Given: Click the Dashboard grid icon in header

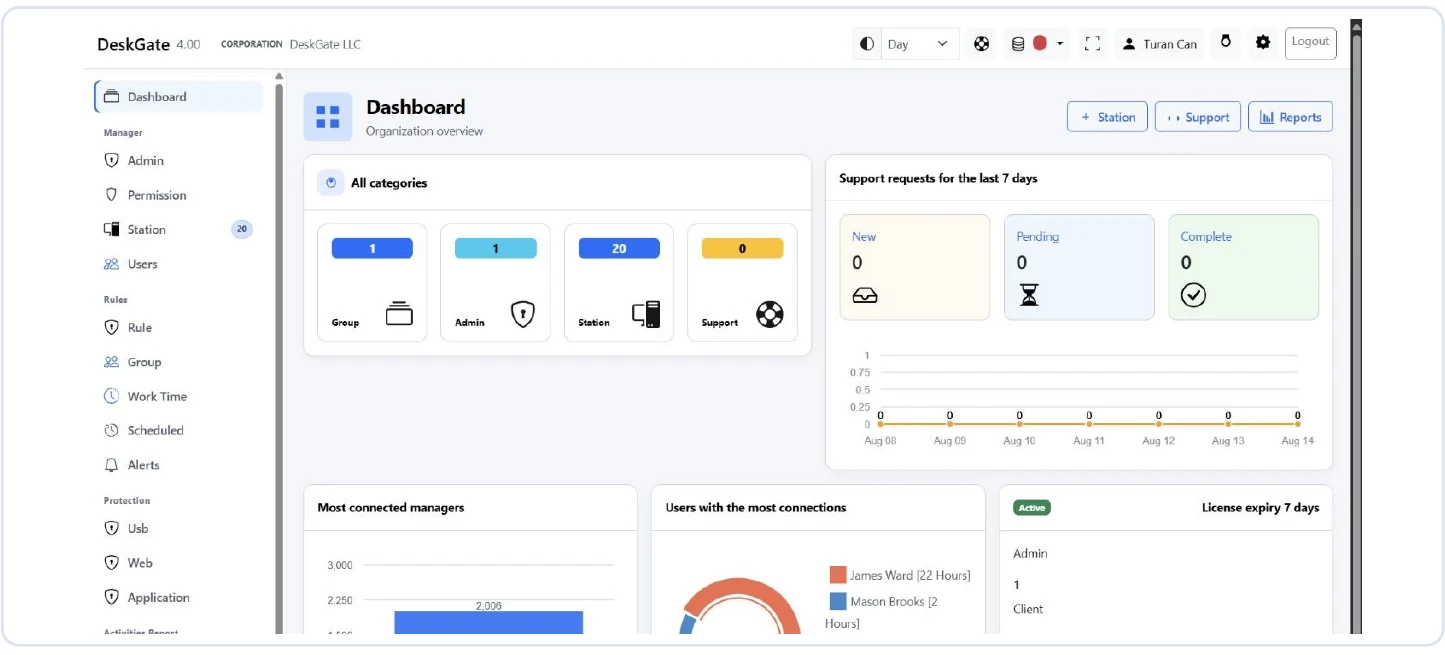Looking at the screenshot, I should click(x=328, y=117).
